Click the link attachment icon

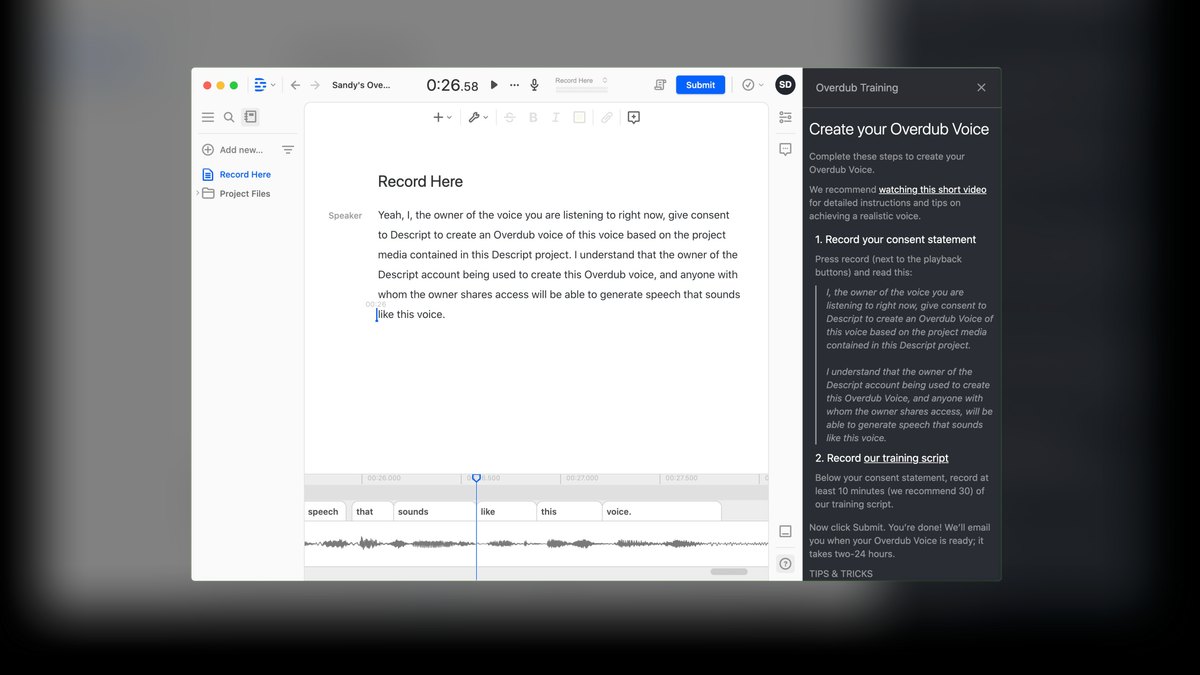coord(606,117)
